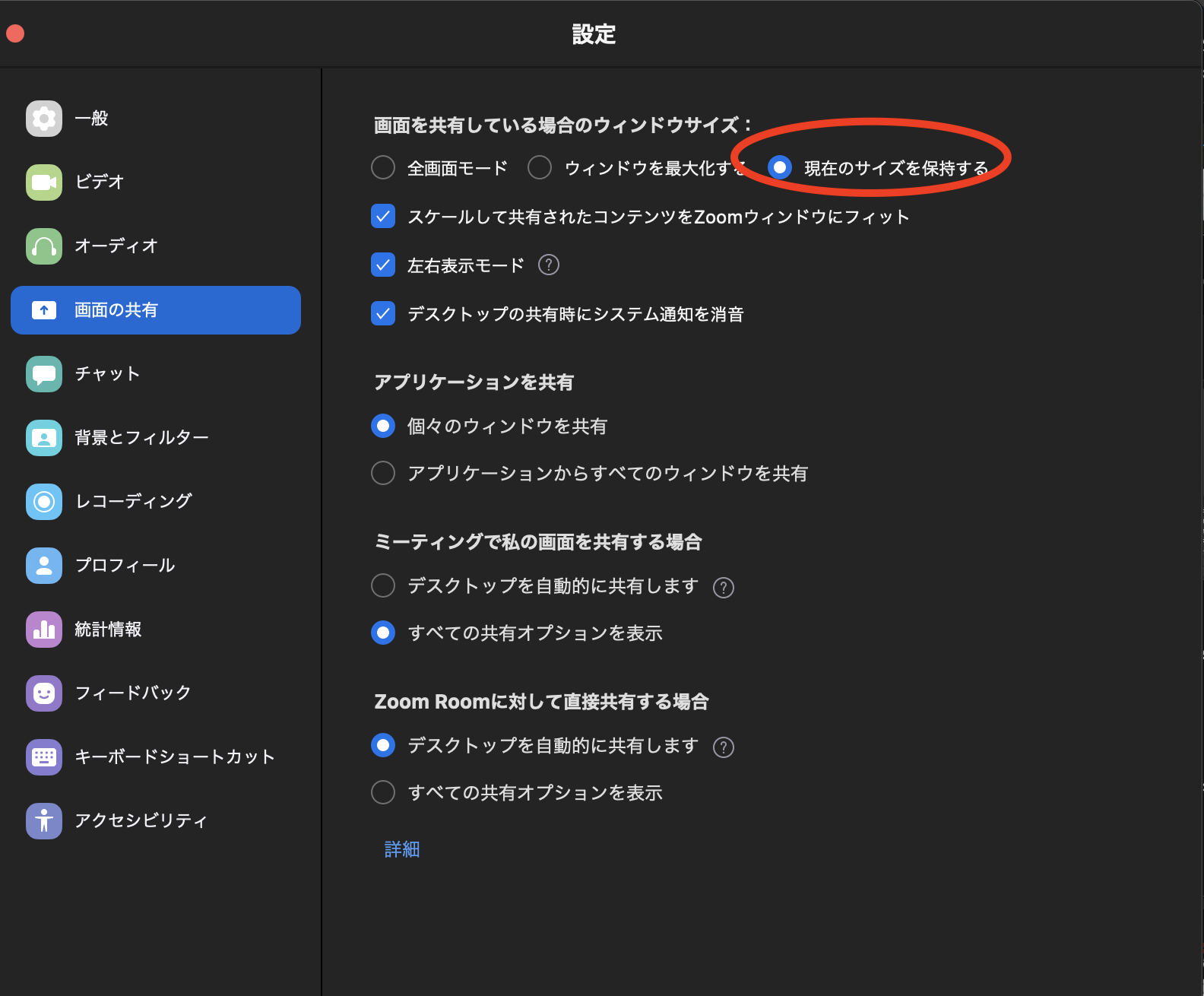Click the チャット speech bubble icon
This screenshot has height=996, width=1204.
click(x=44, y=374)
